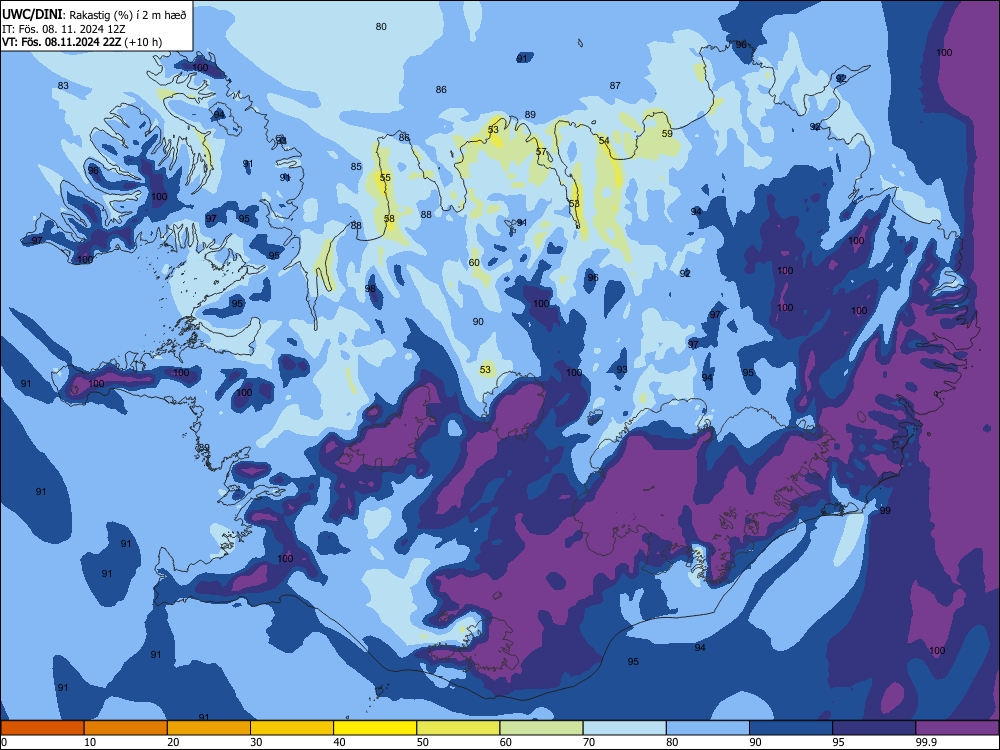This screenshot has height=750, width=1000.
Task: Select the 95–99.9% indigo legend swatch
Action: point(874,728)
